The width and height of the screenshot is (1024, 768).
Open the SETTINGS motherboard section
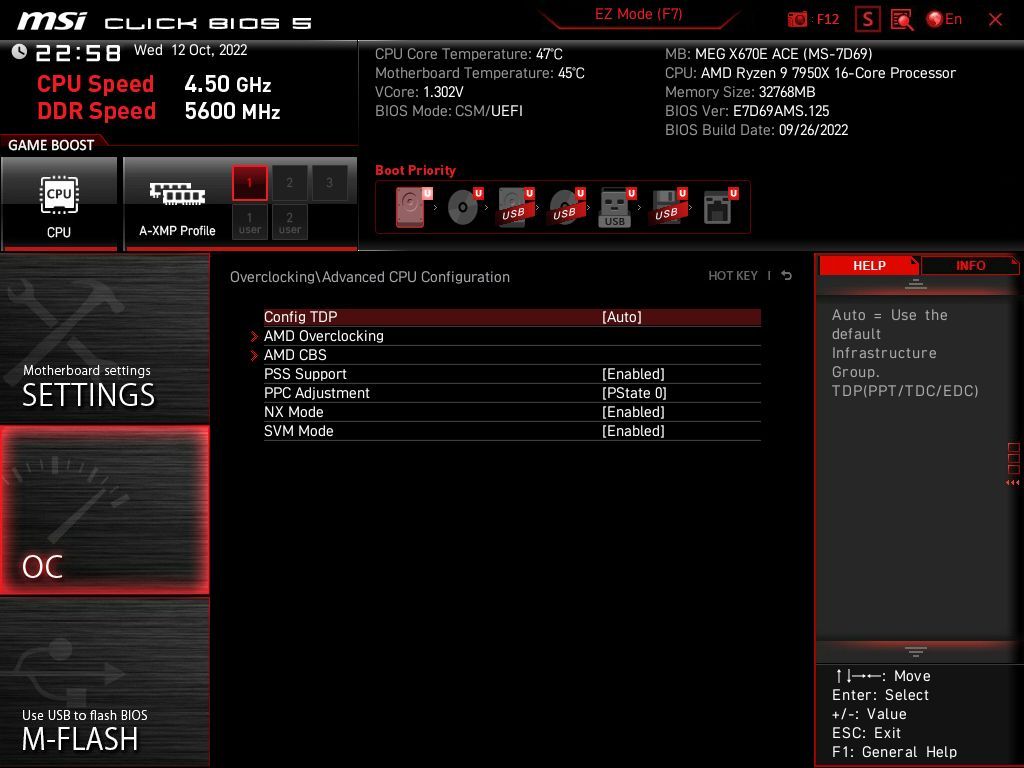(x=104, y=339)
